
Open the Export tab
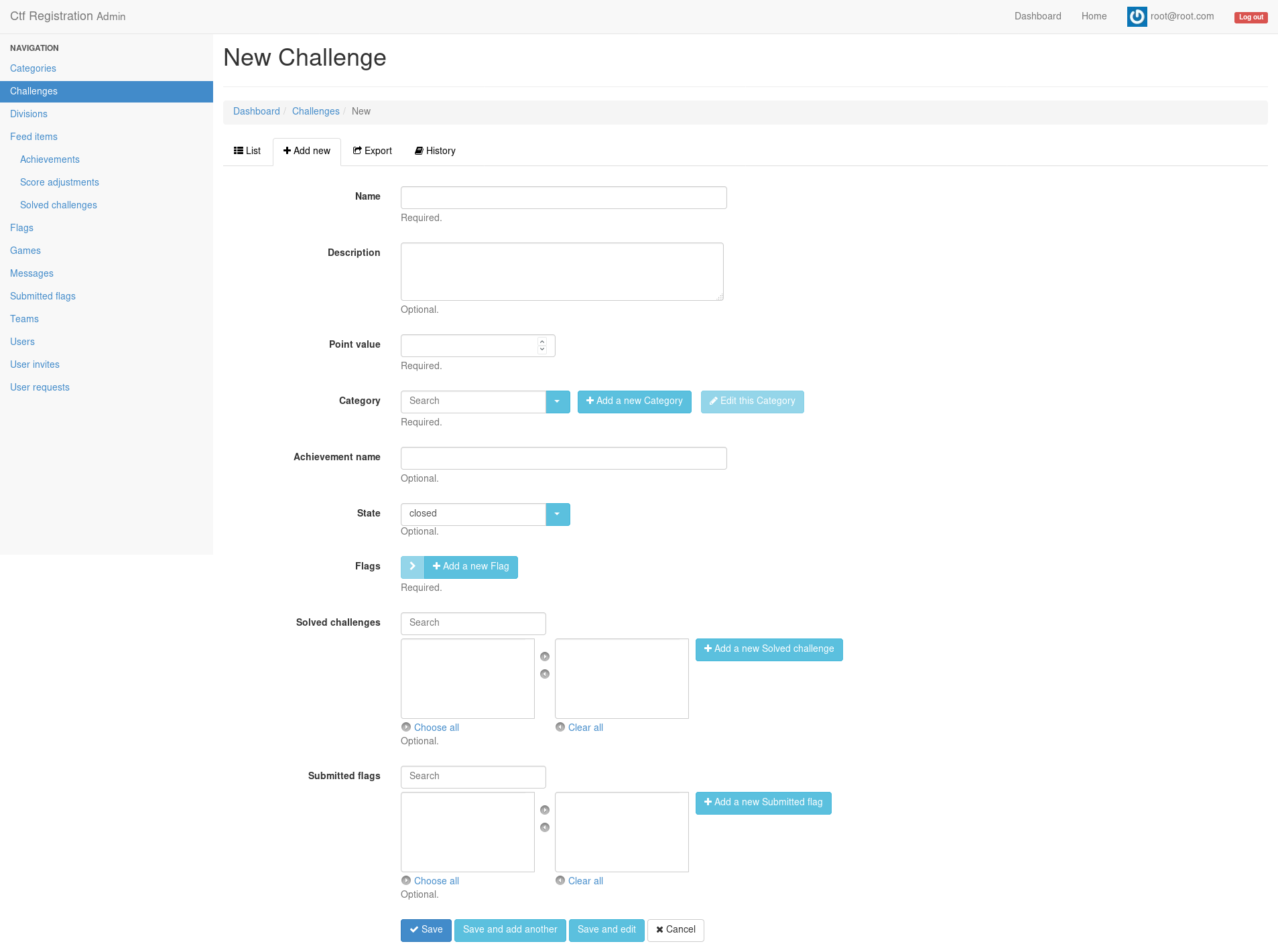(373, 151)
